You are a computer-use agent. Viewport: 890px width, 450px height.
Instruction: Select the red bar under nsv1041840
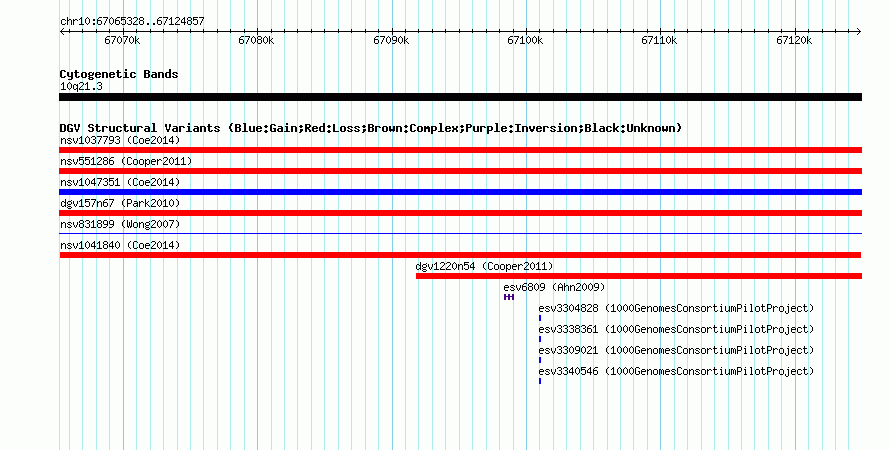pos(460,255)
